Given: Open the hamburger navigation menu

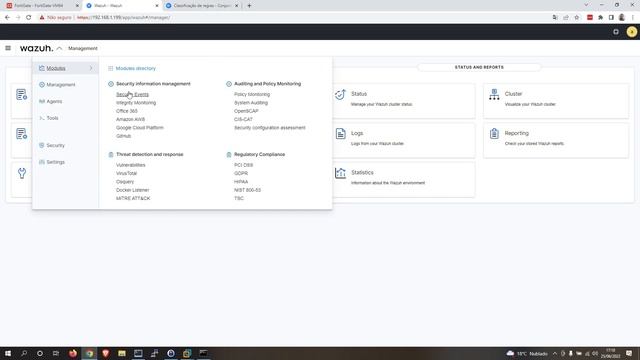Looking at the screenshot, I should pyautogui.click(x=8, y=48).
